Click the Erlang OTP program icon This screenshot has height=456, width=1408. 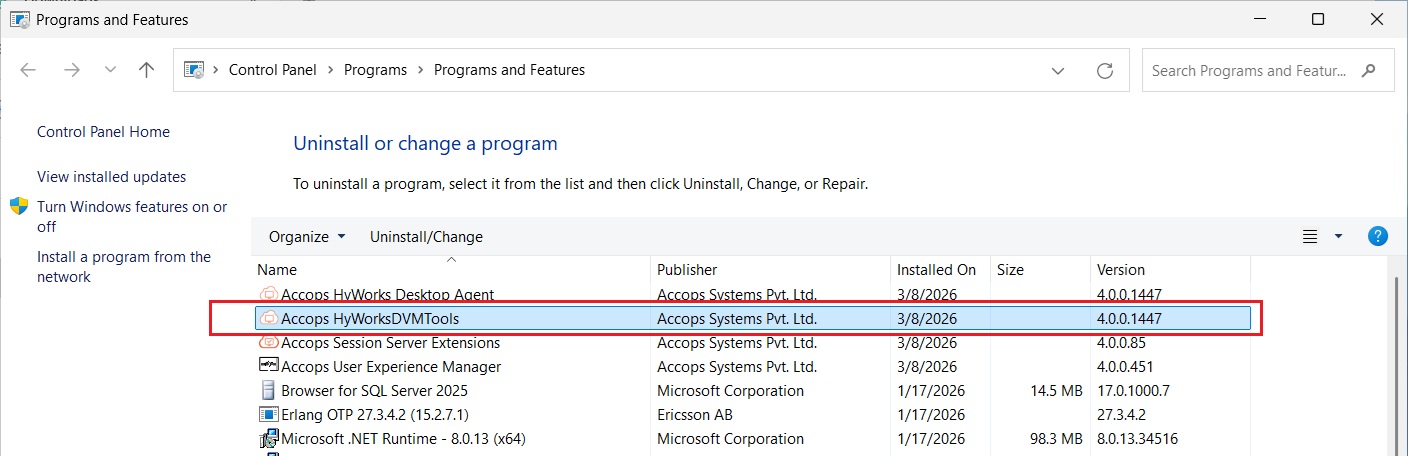point(268,415)
